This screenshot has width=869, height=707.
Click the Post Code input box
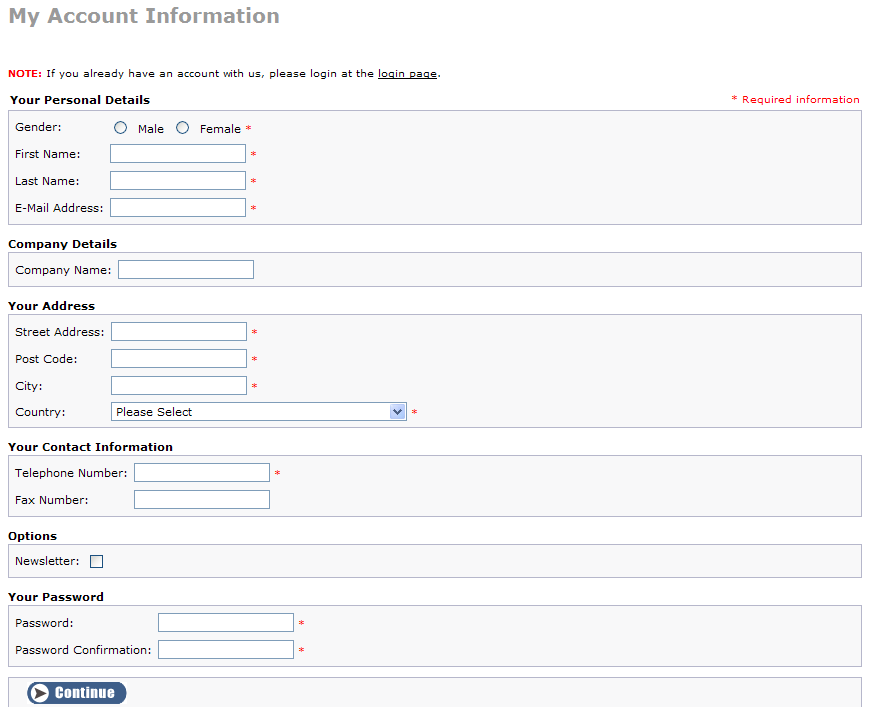pos(179,358)
